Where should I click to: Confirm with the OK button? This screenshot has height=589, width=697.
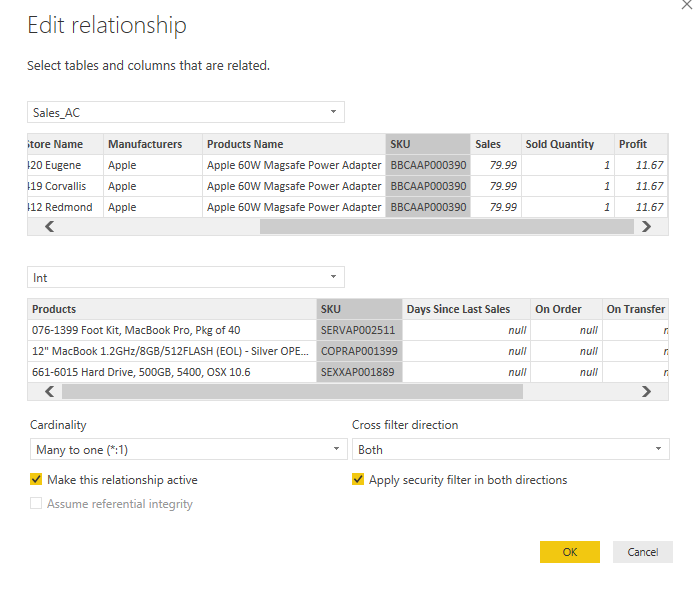pos(570,552)
